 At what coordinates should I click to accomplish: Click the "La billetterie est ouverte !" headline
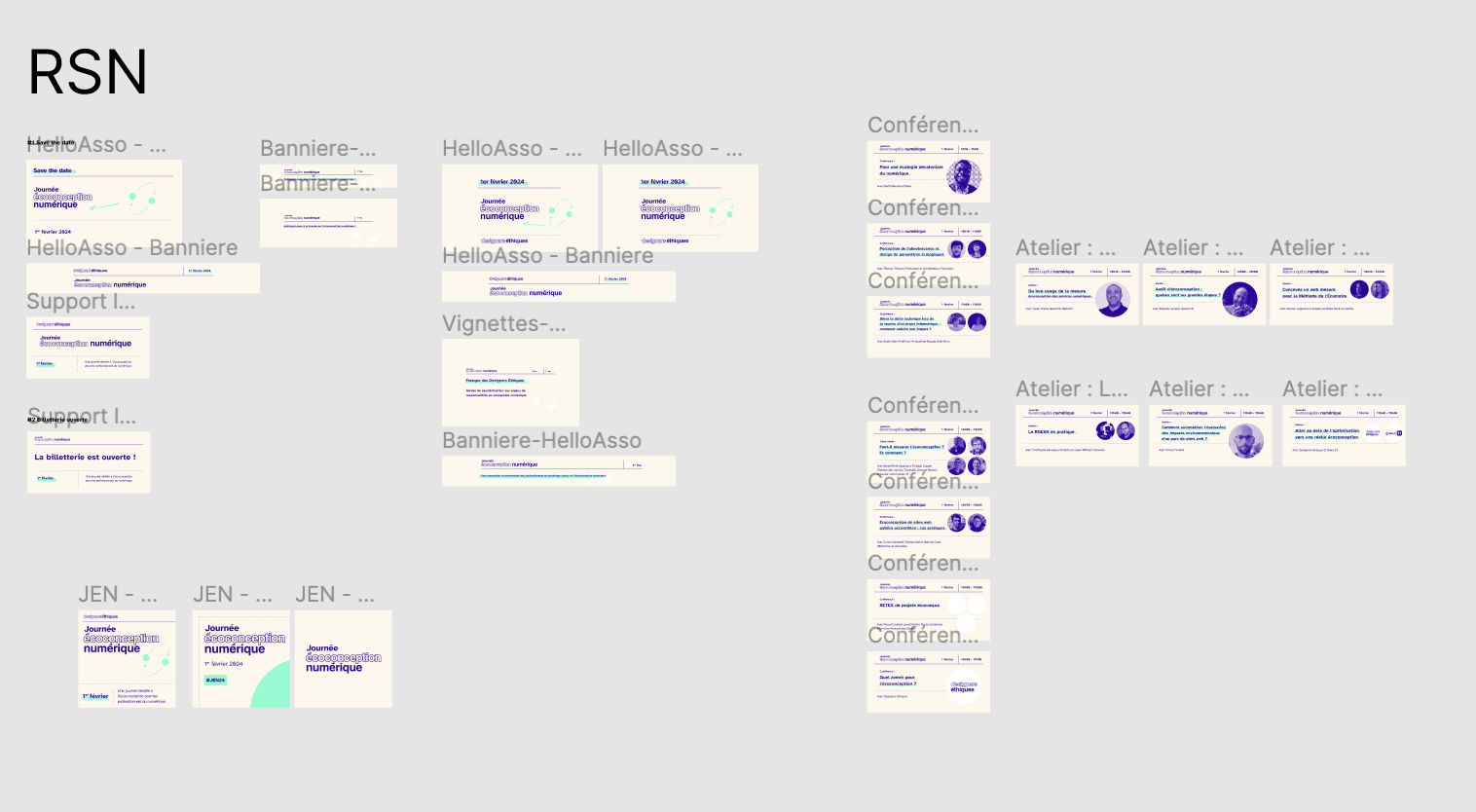(85, 458)
